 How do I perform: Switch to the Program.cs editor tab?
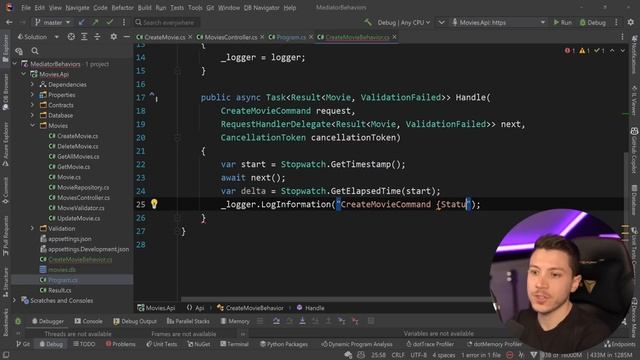pos(291,37)
